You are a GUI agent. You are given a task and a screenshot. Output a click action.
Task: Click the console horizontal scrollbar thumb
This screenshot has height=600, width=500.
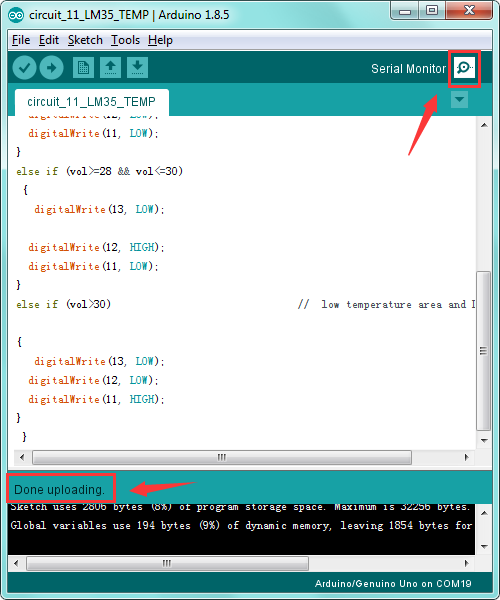click(167, 563)
